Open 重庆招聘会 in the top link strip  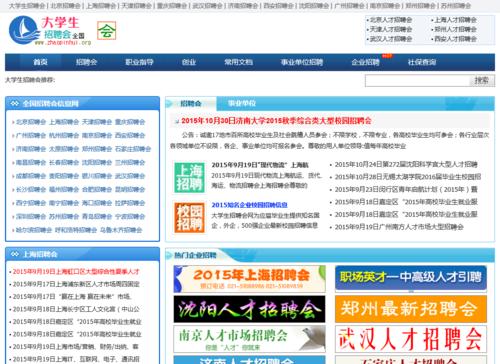[172, 6]
